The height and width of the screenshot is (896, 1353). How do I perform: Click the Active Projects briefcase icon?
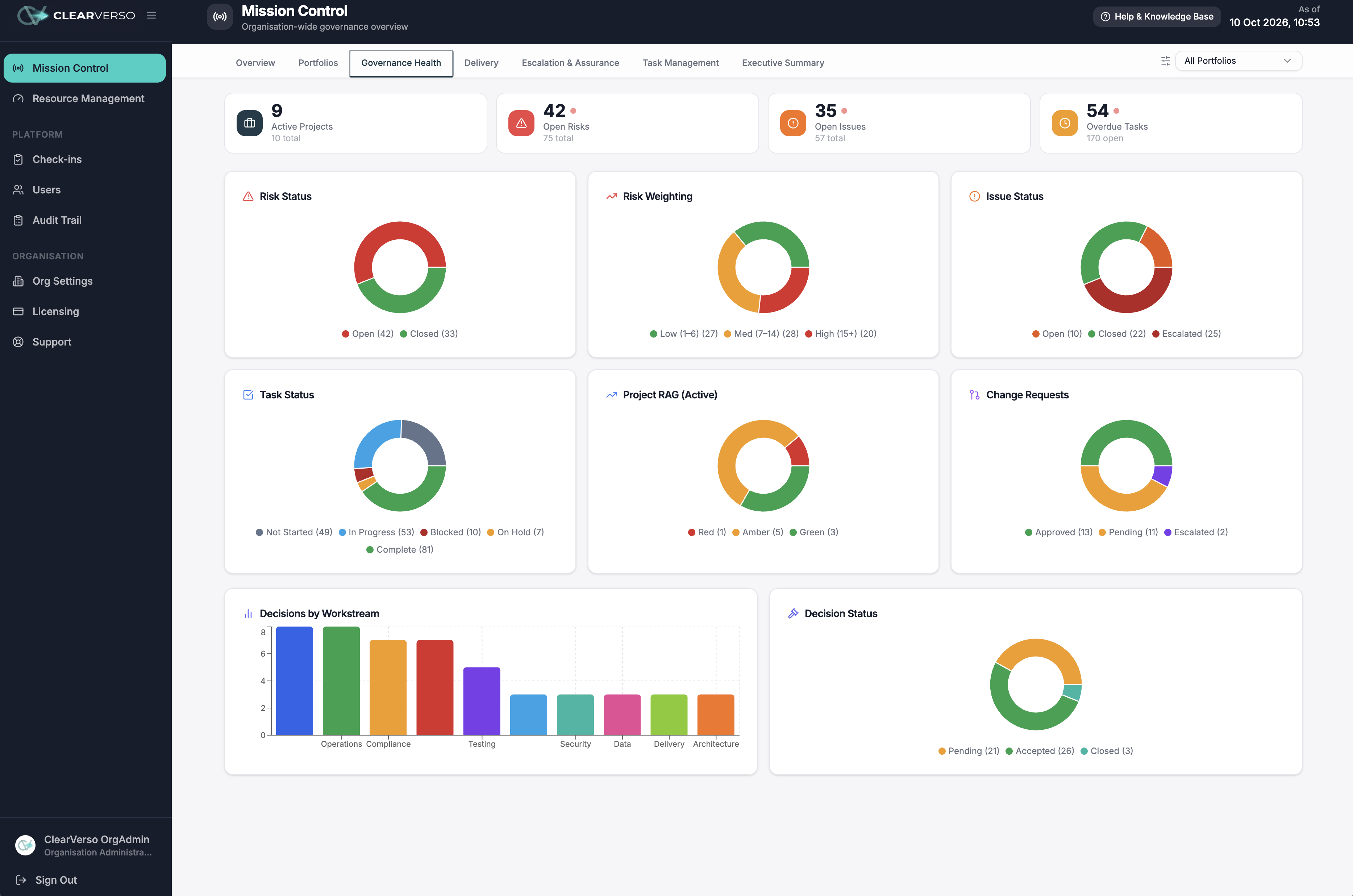[x=250, y=123]
